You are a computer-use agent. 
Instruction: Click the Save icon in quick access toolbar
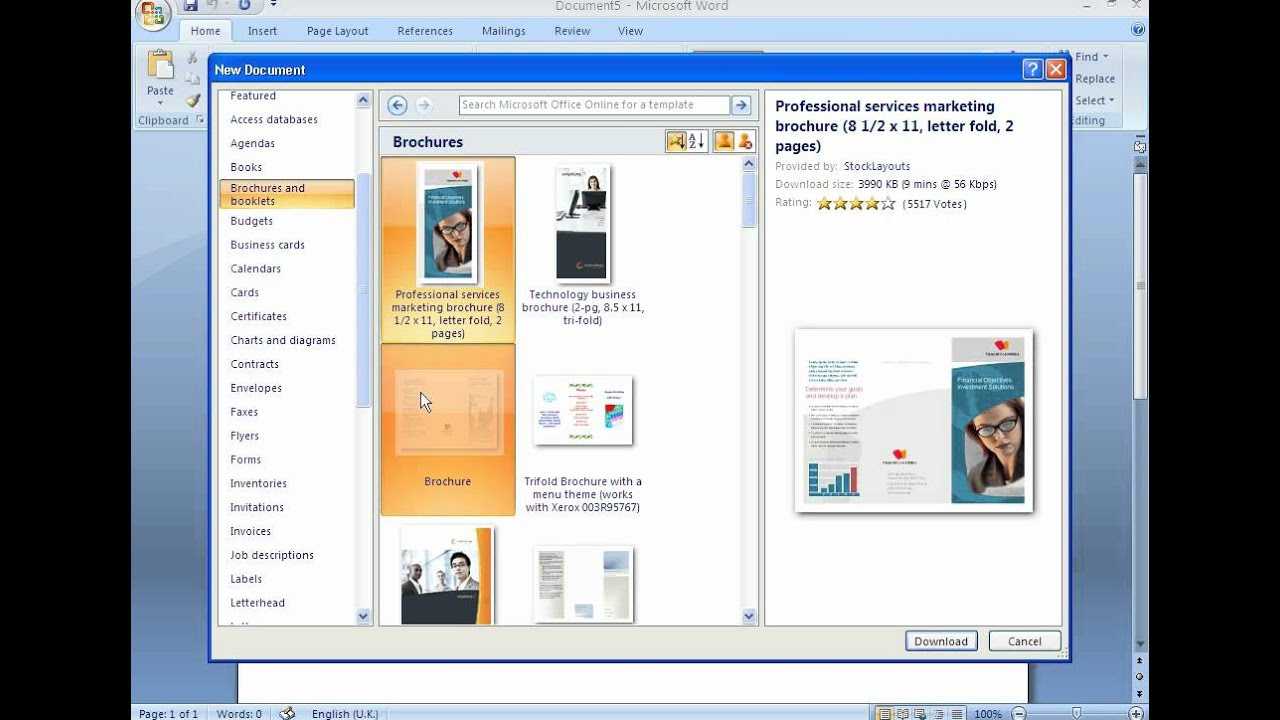(190, 6)
